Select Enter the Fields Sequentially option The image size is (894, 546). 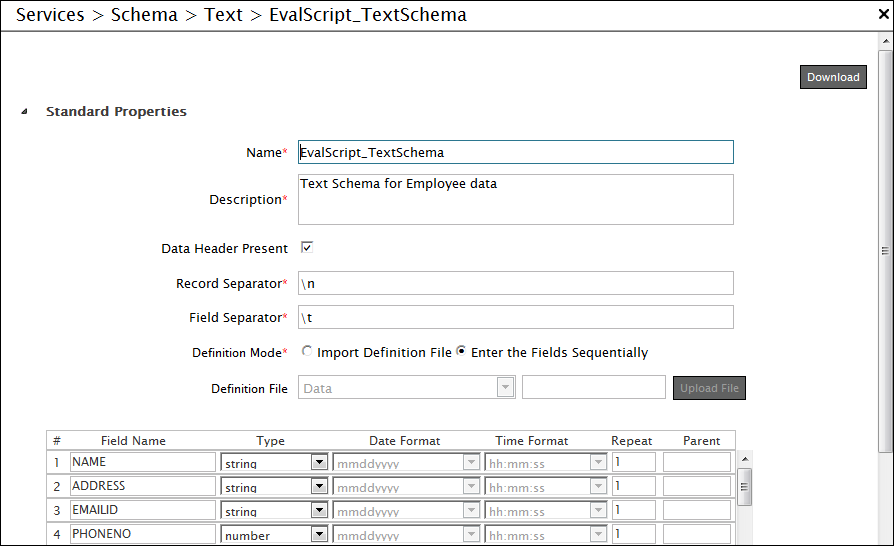pos(462,352)
